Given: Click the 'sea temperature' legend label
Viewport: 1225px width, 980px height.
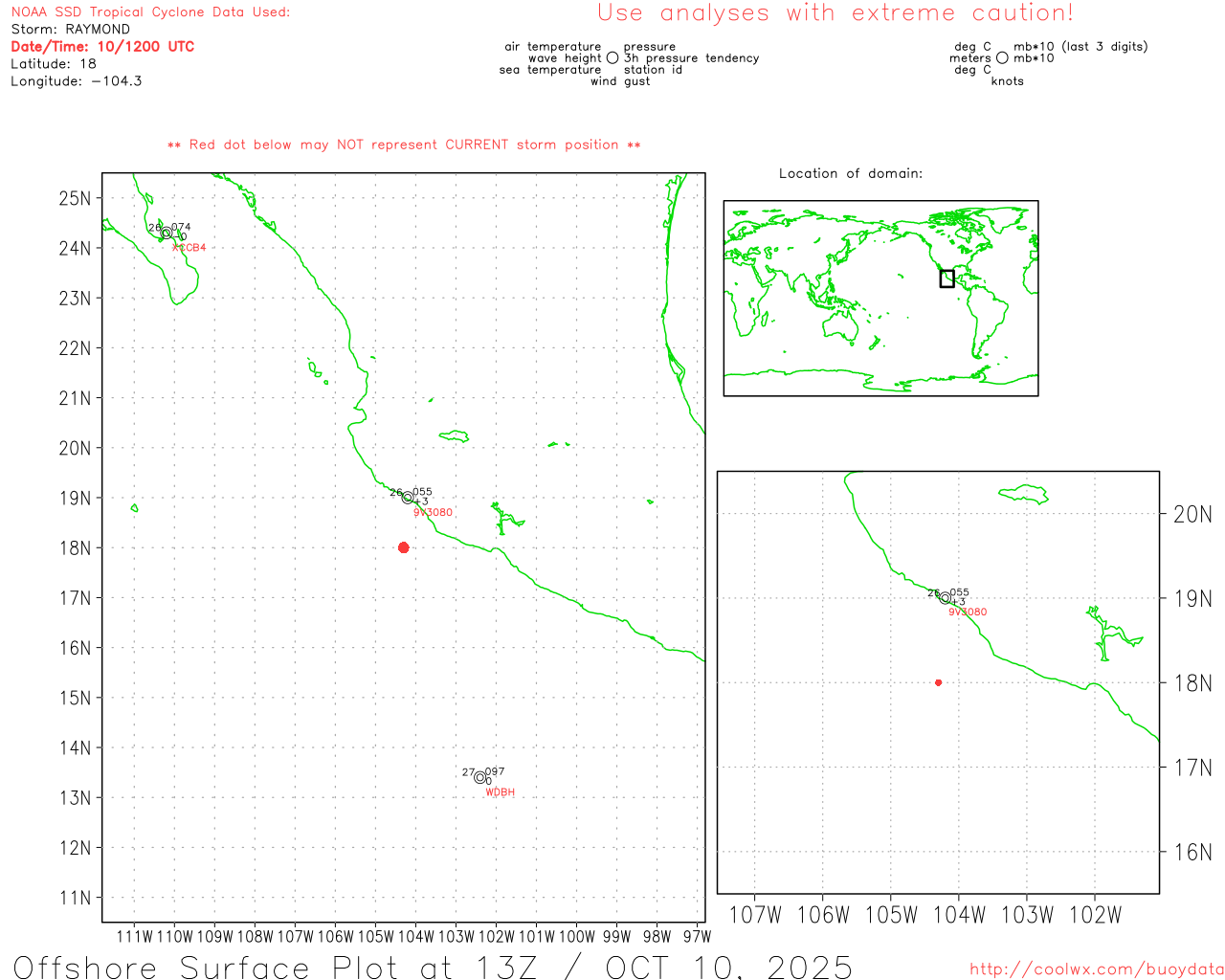Looking at the screenshot, I should 550,70.
